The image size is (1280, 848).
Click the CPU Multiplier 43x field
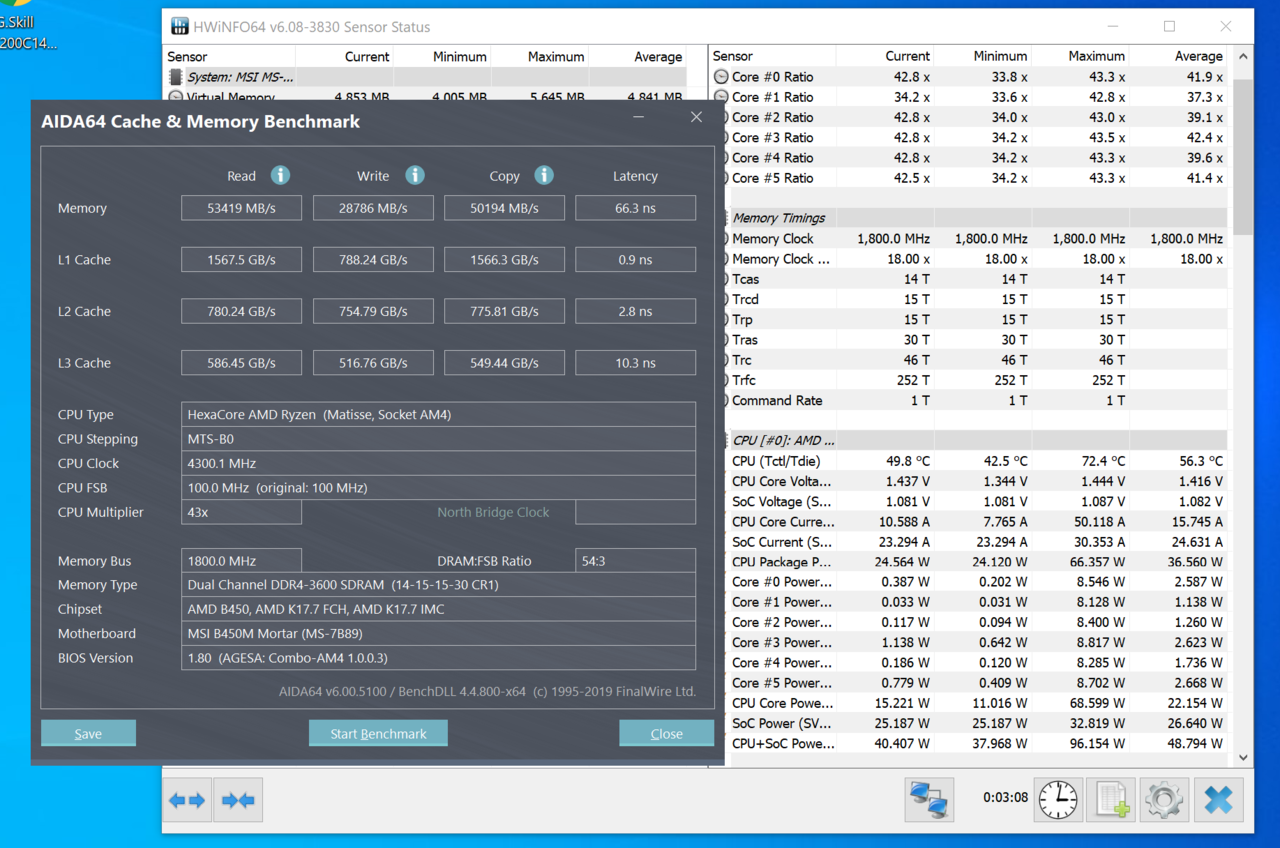241,512
